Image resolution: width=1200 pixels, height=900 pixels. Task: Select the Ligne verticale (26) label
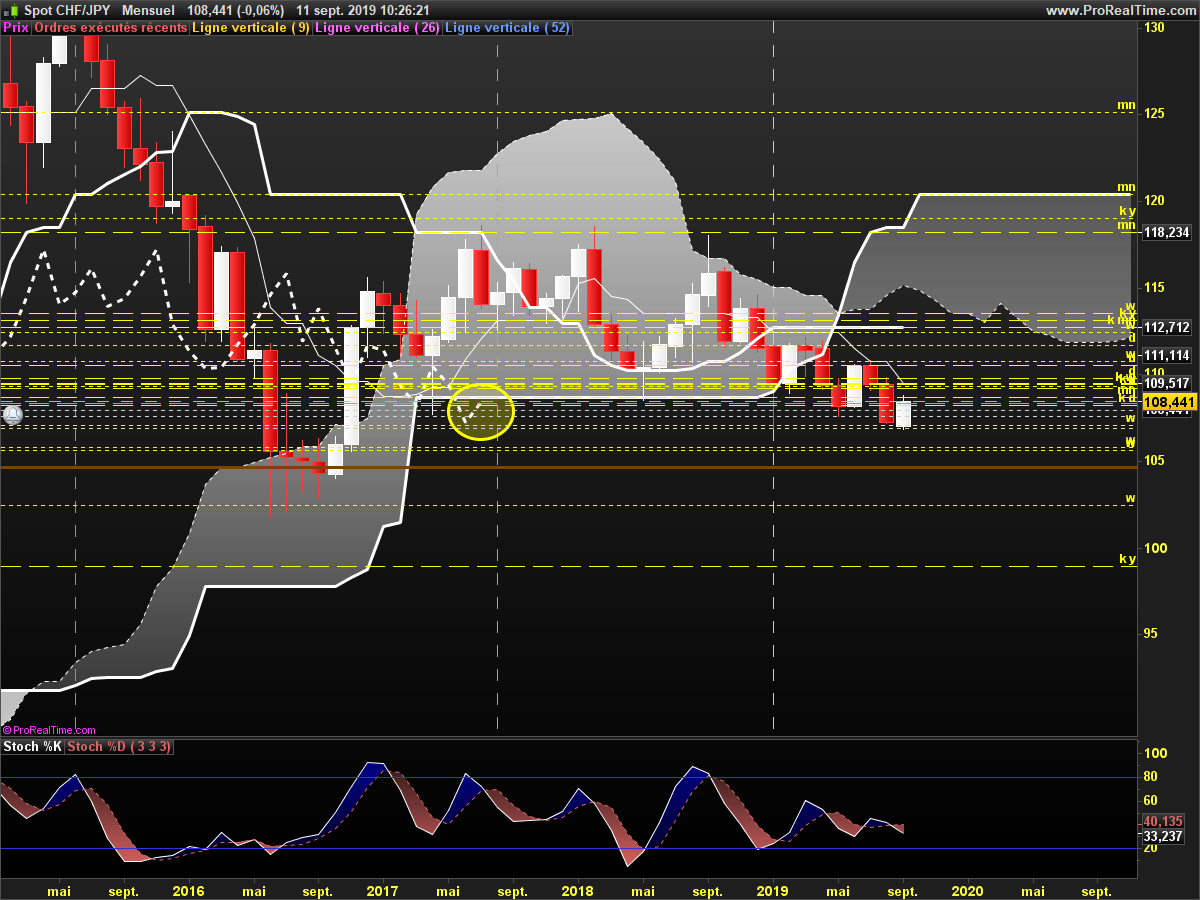(x=378, y=28)
